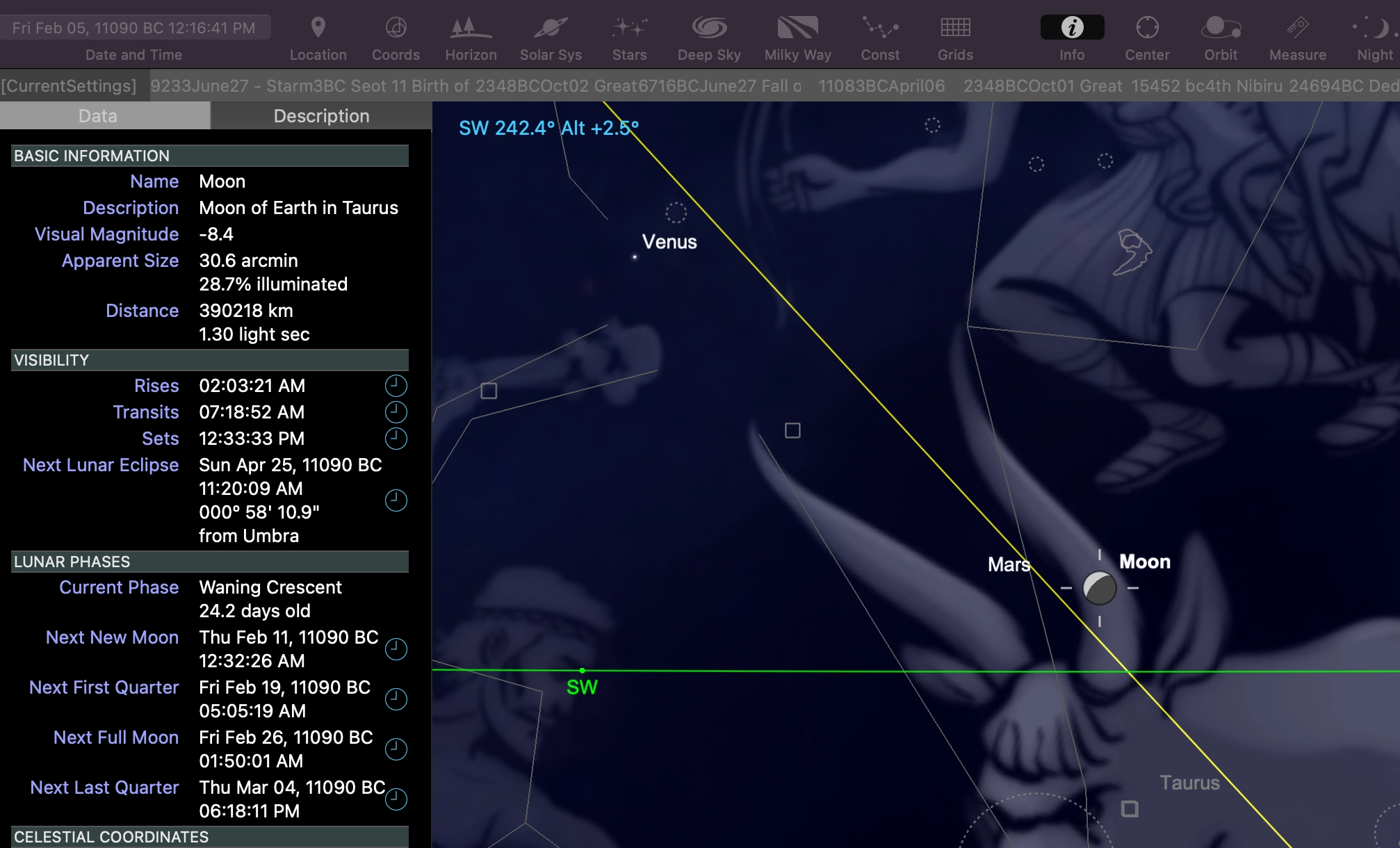Screen dimensions: 1400x848
Task: Open the Coords toolbar icon
Action: [x=396, y=28]
